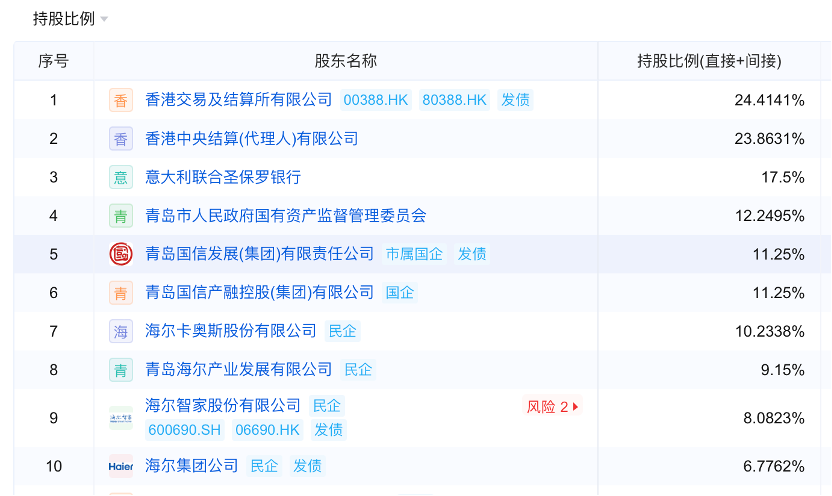The height and width of the screenshot is (496, 832).
Task: Open stock code 00388.HK tag
Action: click(x=376, y=100)
